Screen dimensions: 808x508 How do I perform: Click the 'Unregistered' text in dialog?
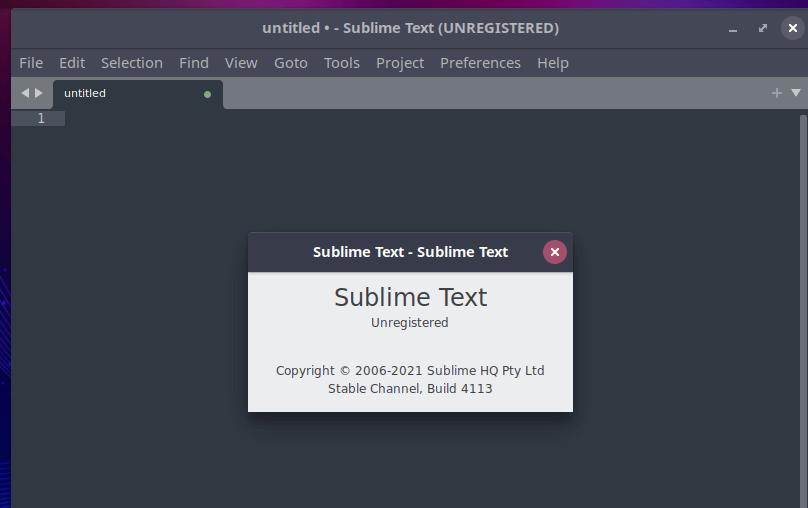(410, 323)
